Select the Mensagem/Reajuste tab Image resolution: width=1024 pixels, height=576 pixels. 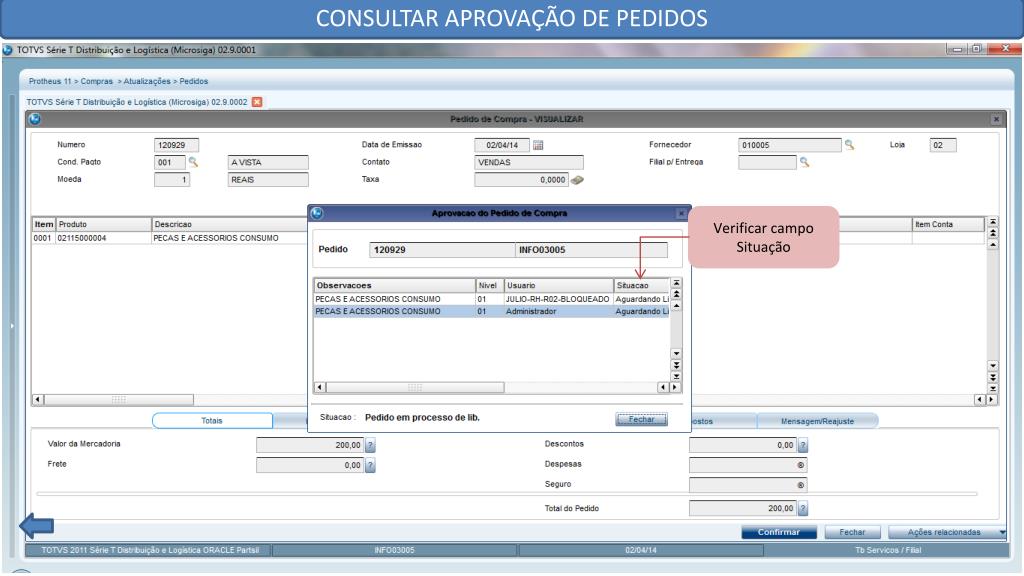point(818,421)
